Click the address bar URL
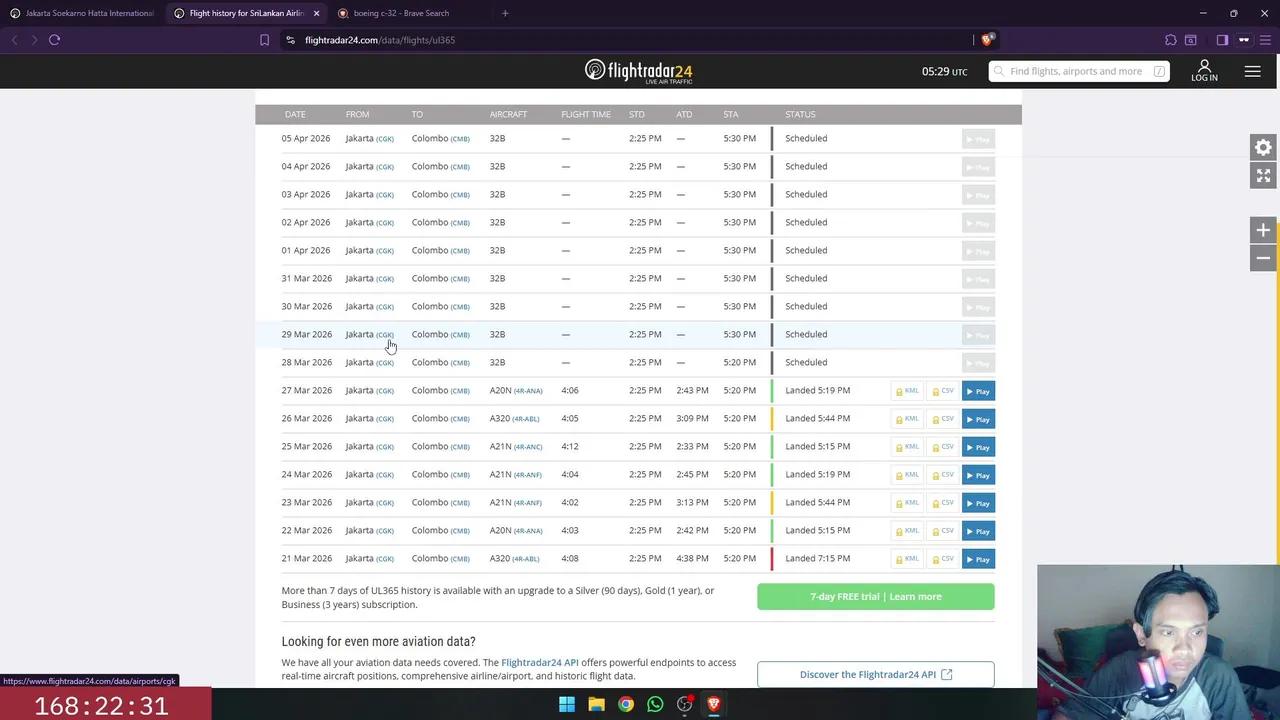This screenshot has width=1280, height=720. click(x=380, y=40)
